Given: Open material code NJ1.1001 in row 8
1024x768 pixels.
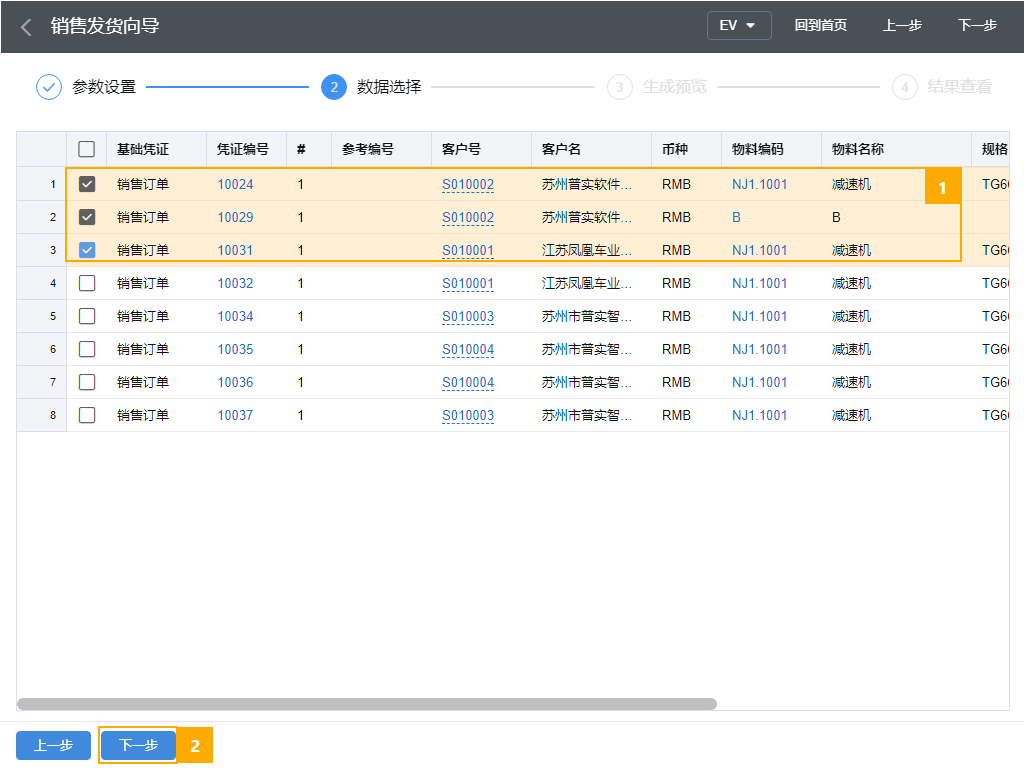Looking at the screenshot, I should click(760, 415).
